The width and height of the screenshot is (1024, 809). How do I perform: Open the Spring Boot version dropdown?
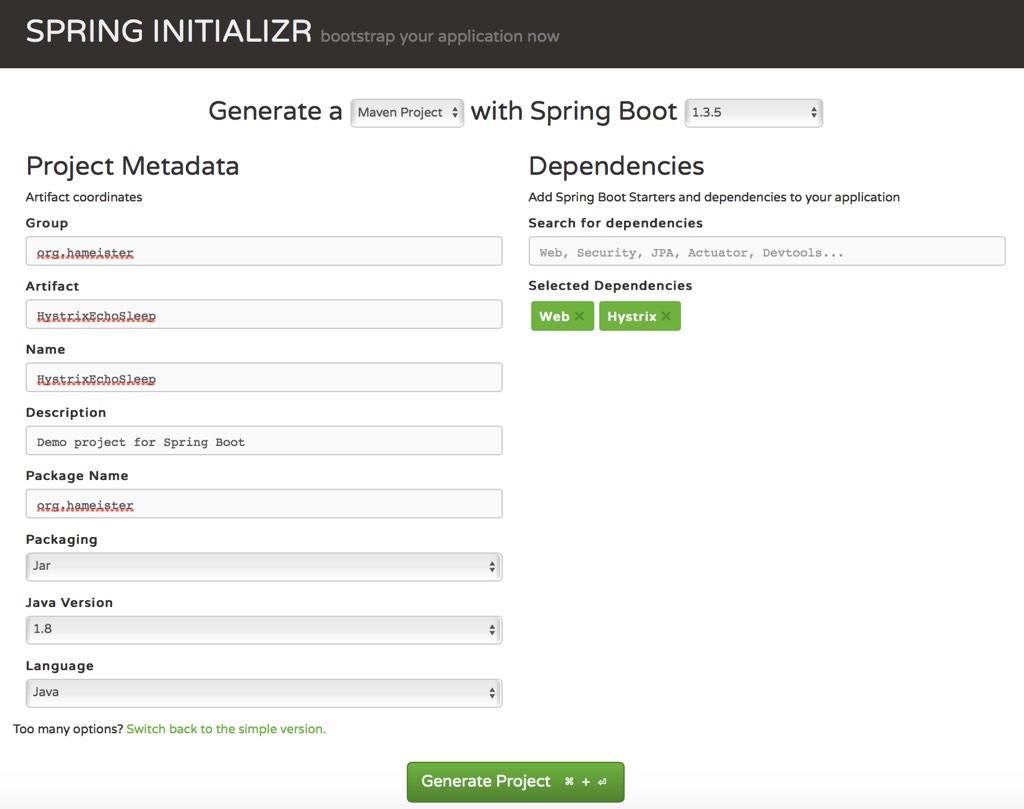point(753,113)
